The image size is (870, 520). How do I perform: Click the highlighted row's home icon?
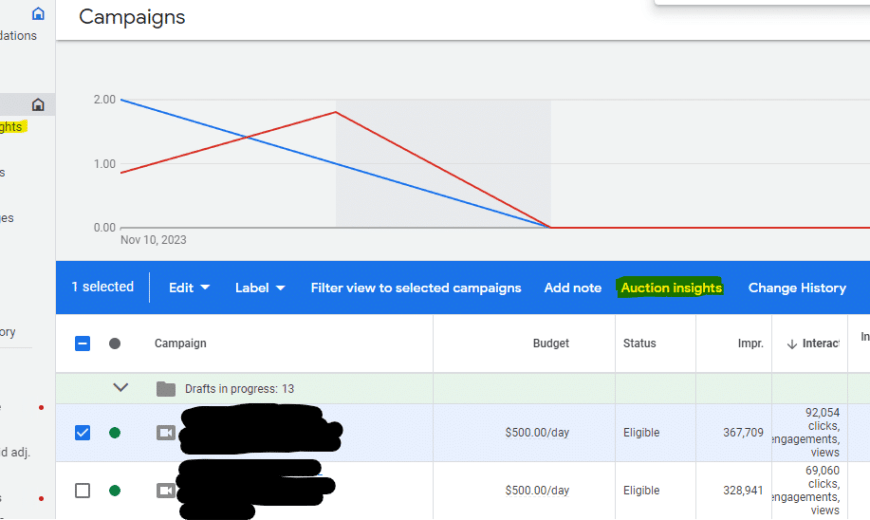tap(38, 104)
